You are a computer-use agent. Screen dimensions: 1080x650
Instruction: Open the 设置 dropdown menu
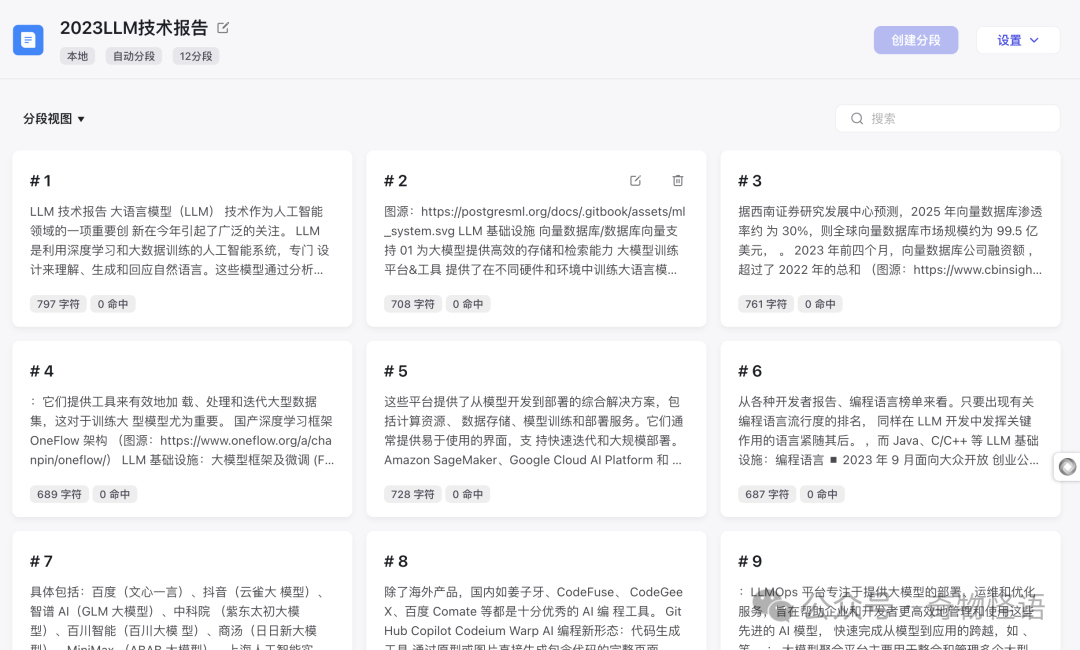(x=1017, y=40)
